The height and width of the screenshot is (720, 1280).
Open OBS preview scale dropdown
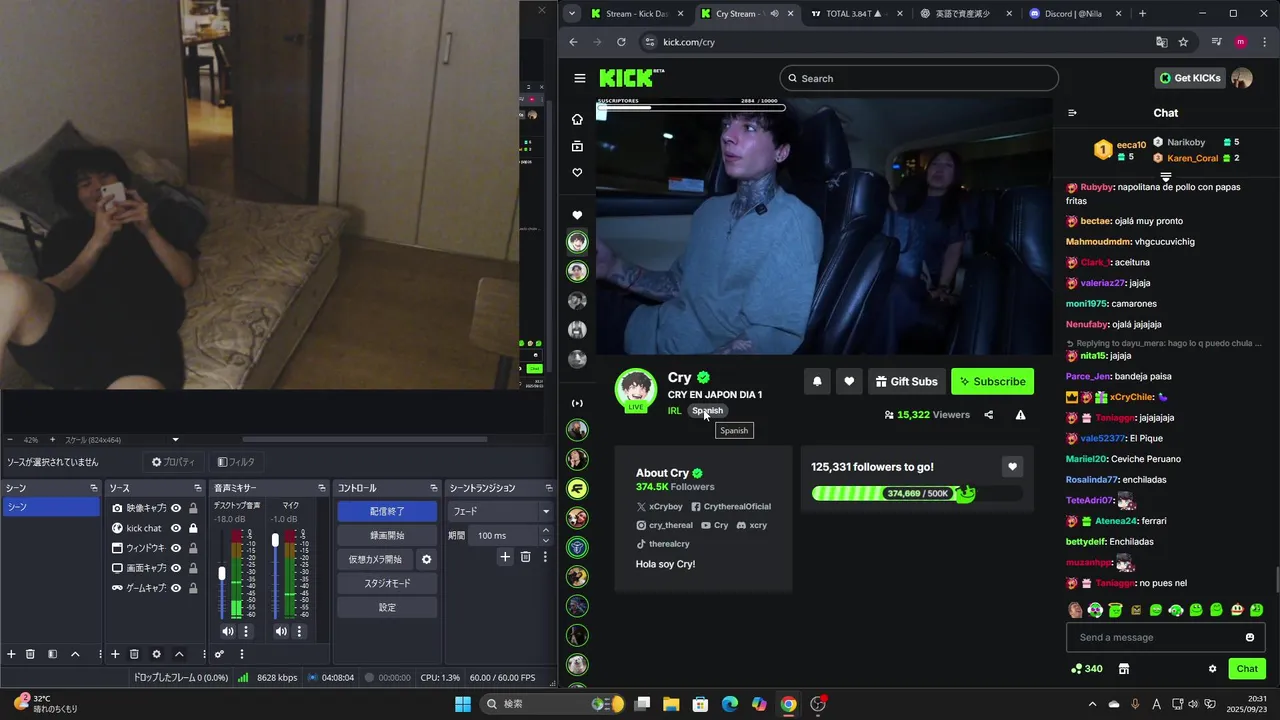175,440
